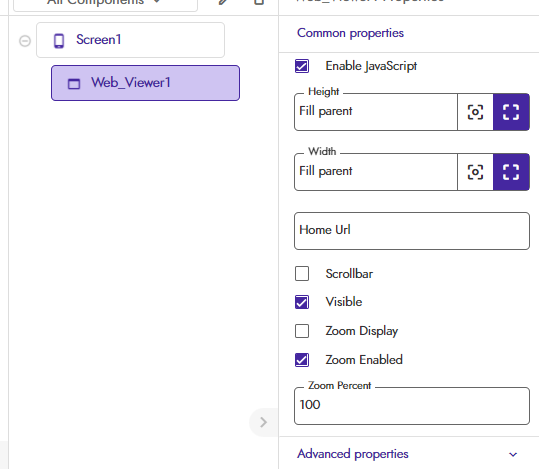Turn off Zoom Enabled checkbox

point(302,360)
